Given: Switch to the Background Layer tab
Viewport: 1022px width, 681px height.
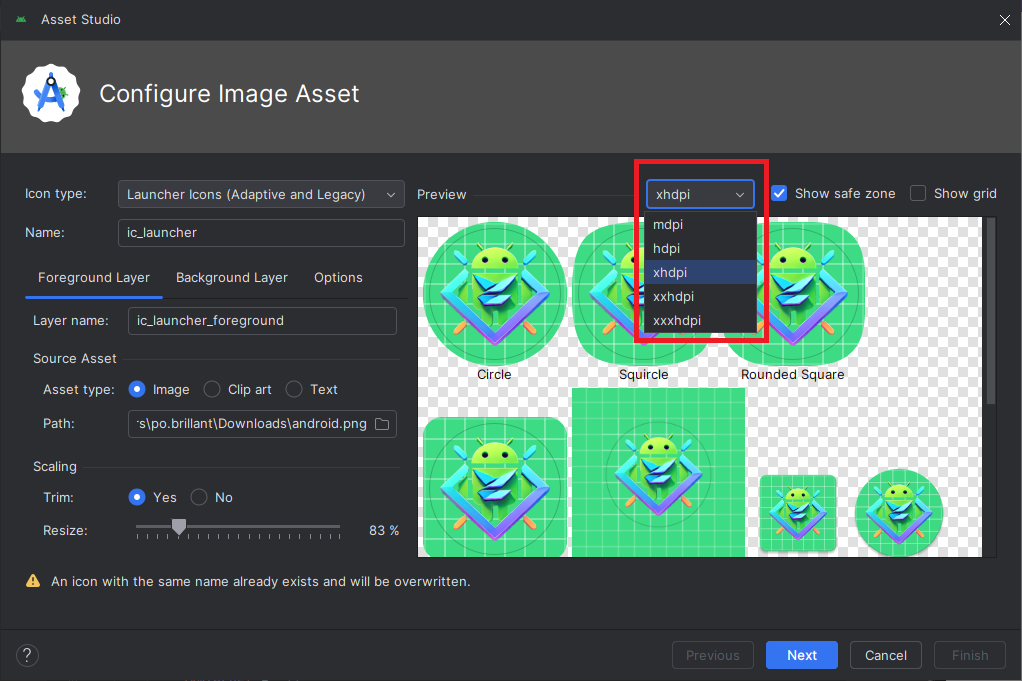Looking at the screenshot, I should click(x=231, y=278).
